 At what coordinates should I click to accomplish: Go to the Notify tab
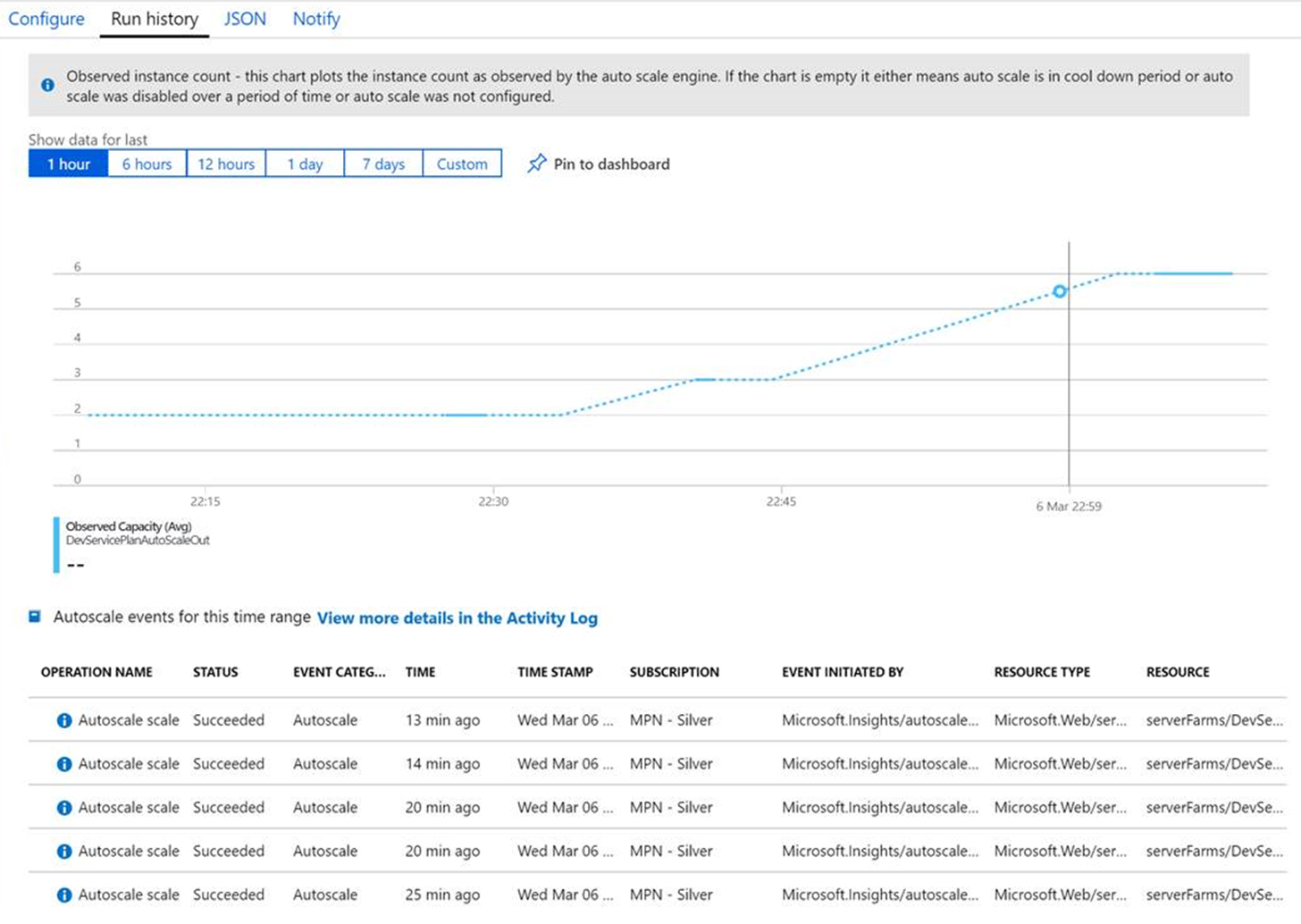pyautogui.click(x=316, y=19)
